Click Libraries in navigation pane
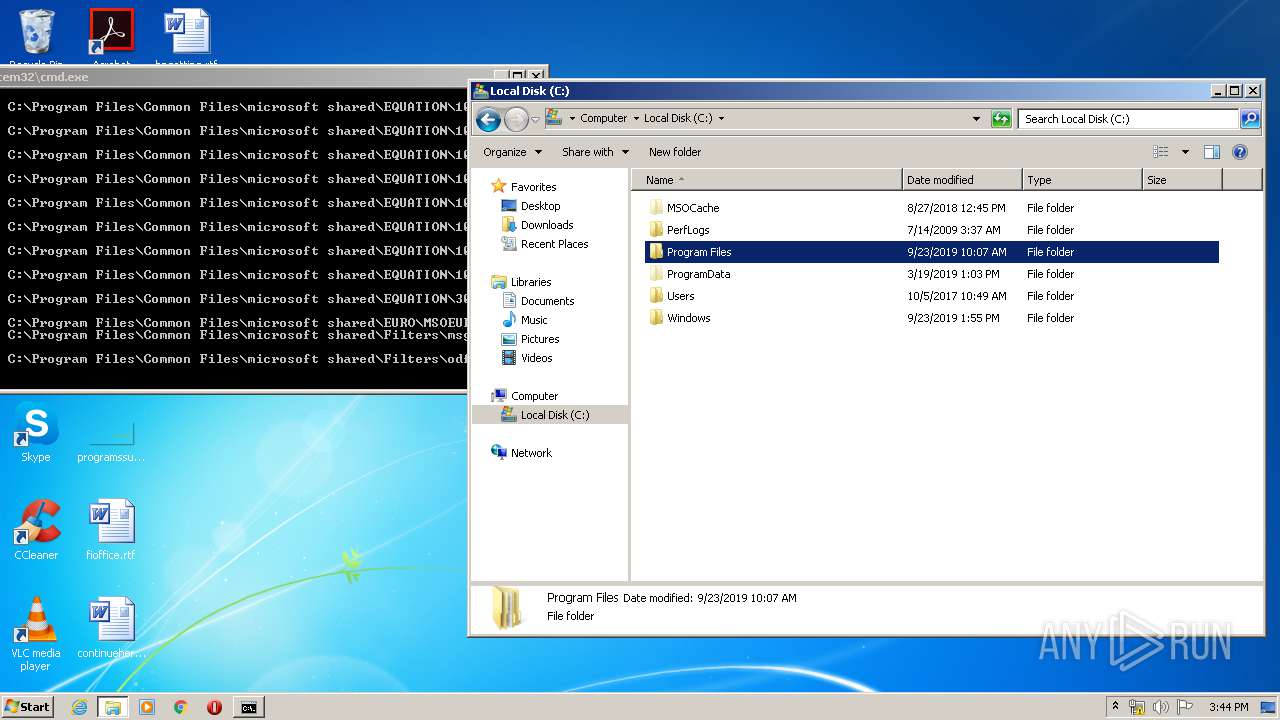This screenshot has width=1280, height=720. click(531, 282)
